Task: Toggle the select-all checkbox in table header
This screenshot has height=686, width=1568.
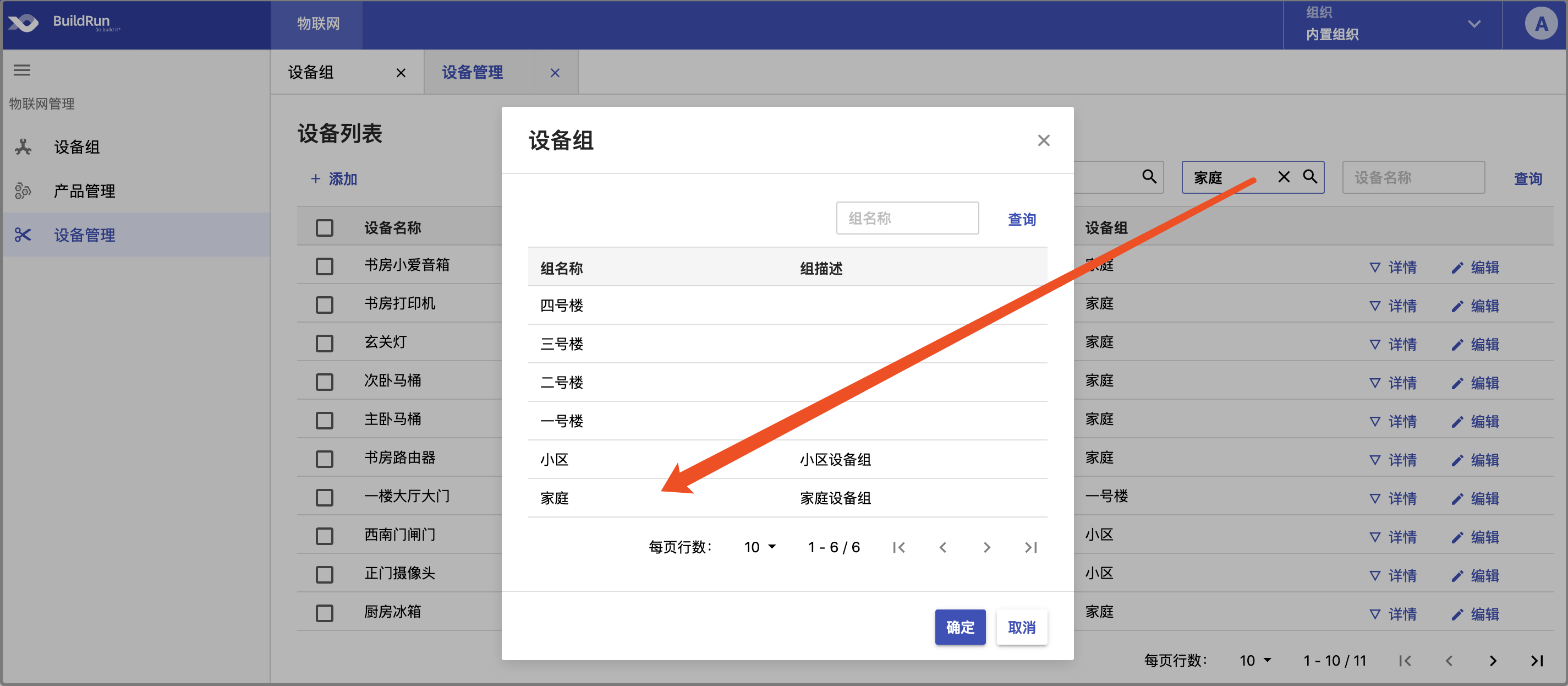Action: click(x=325, y=228)
